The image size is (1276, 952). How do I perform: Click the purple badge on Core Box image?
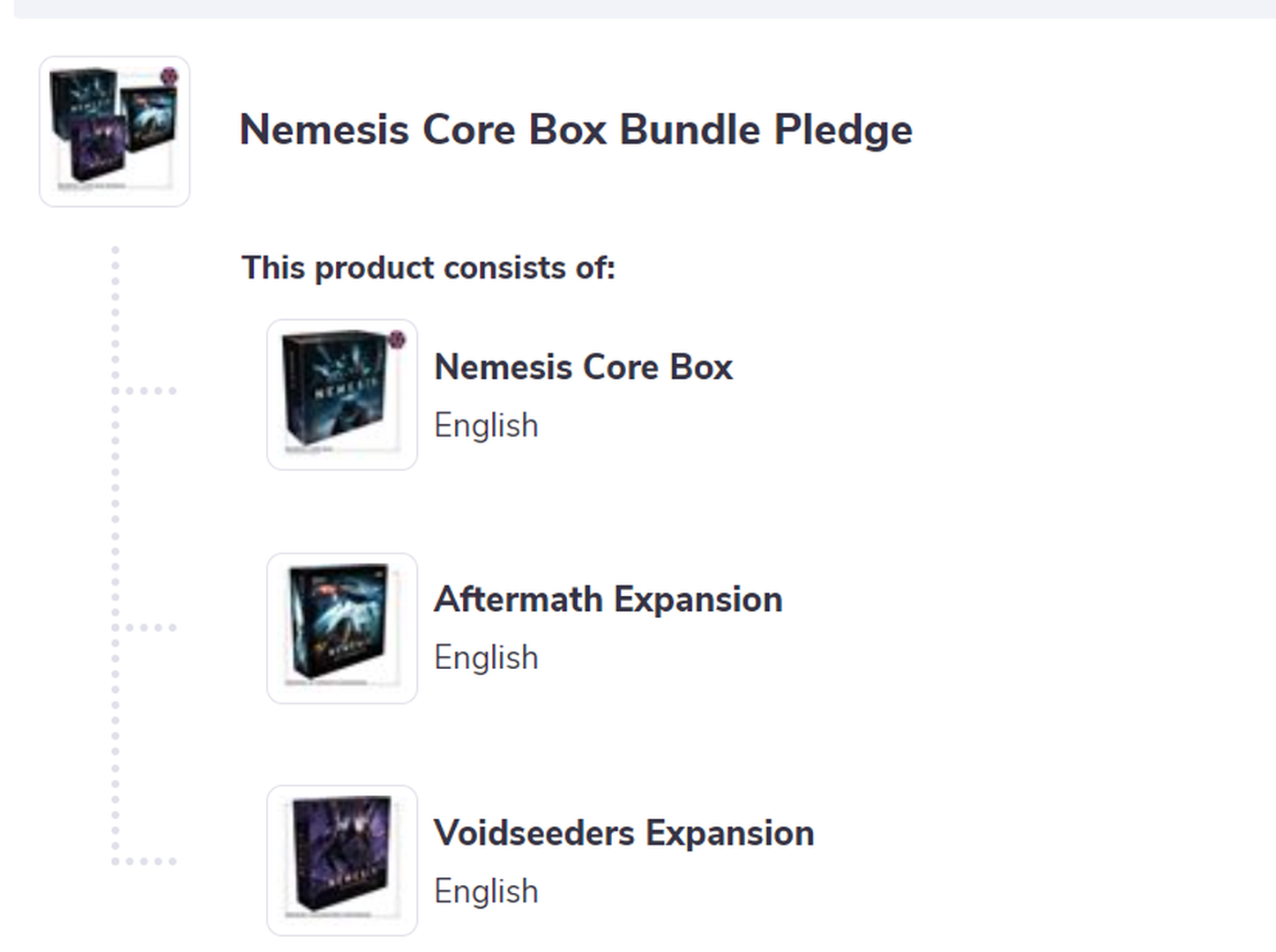click(x=397, y=339)
